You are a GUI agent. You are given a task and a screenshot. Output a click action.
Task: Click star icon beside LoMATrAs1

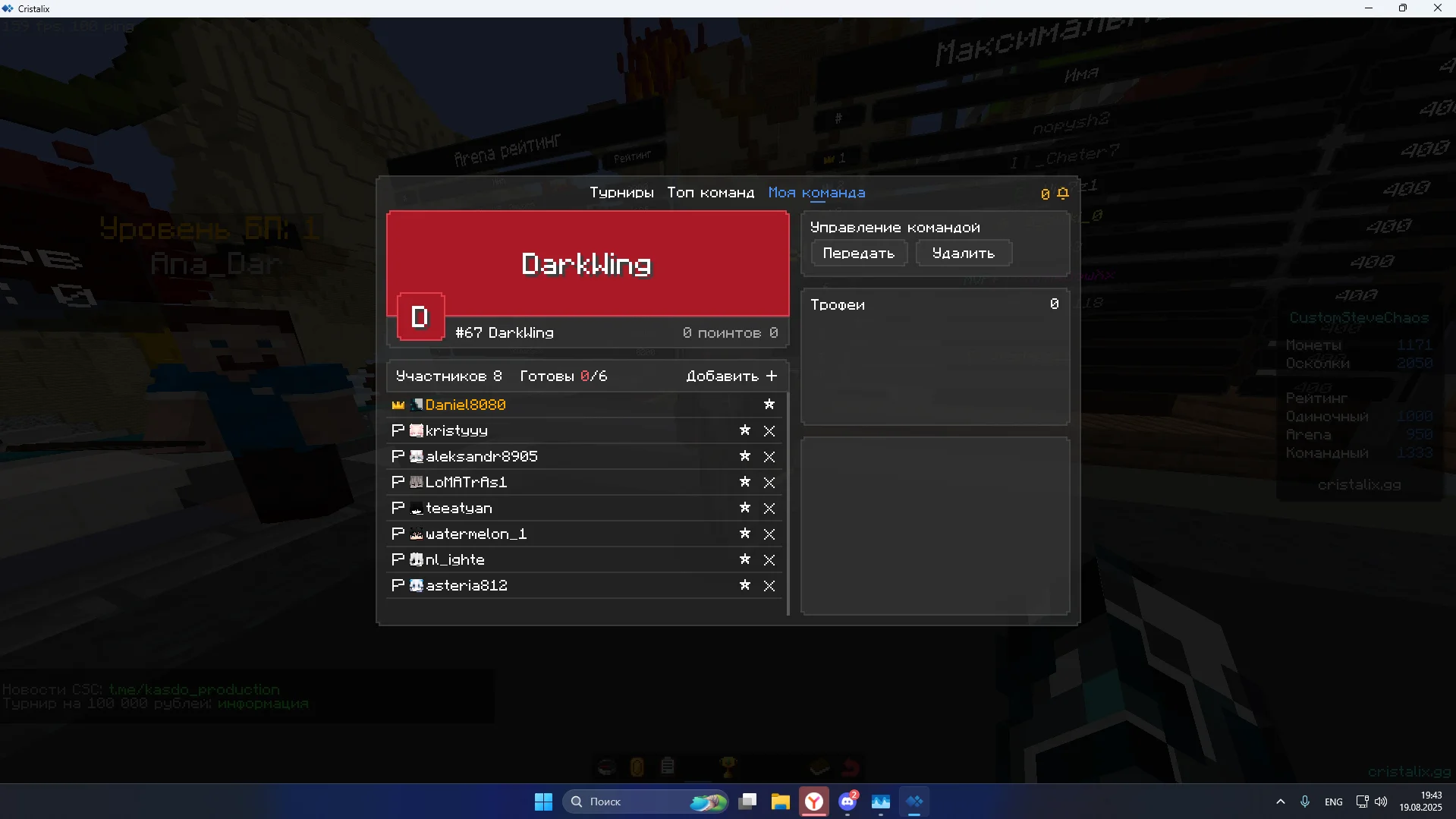(x=744, y=482)
